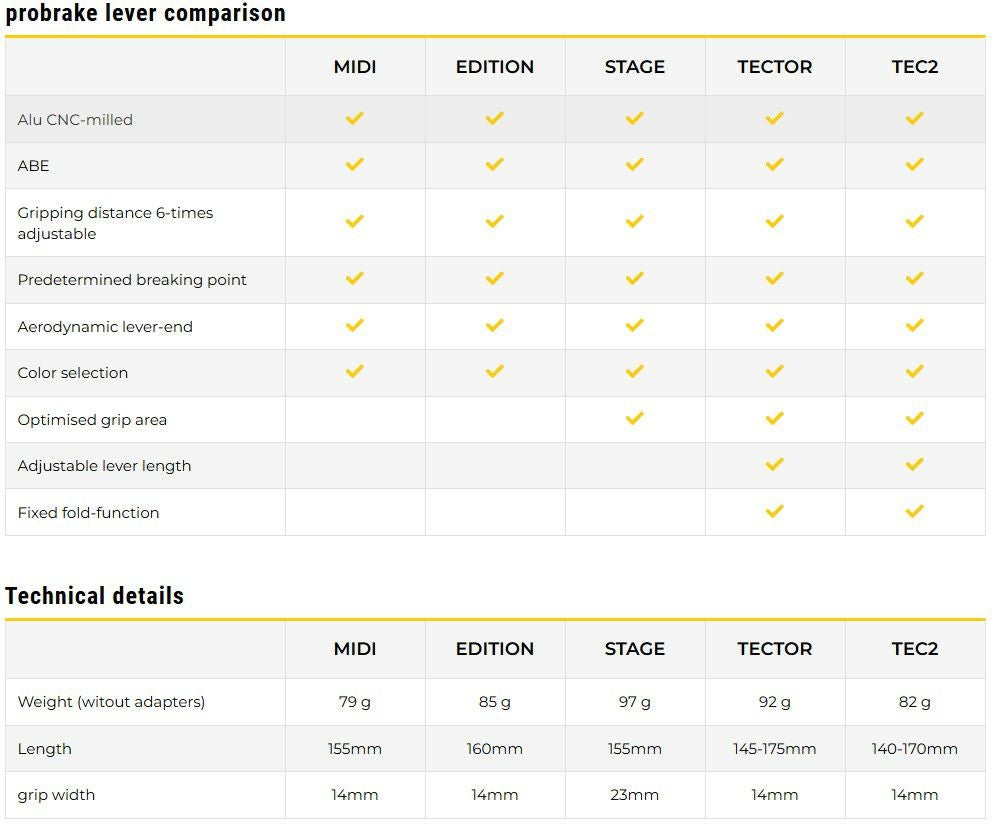This screenshot has height=824, width=992.
Task: Click the MIDI Alu CNC-milled checkmark
Action: pyautogui.click(x=354, y=118)
